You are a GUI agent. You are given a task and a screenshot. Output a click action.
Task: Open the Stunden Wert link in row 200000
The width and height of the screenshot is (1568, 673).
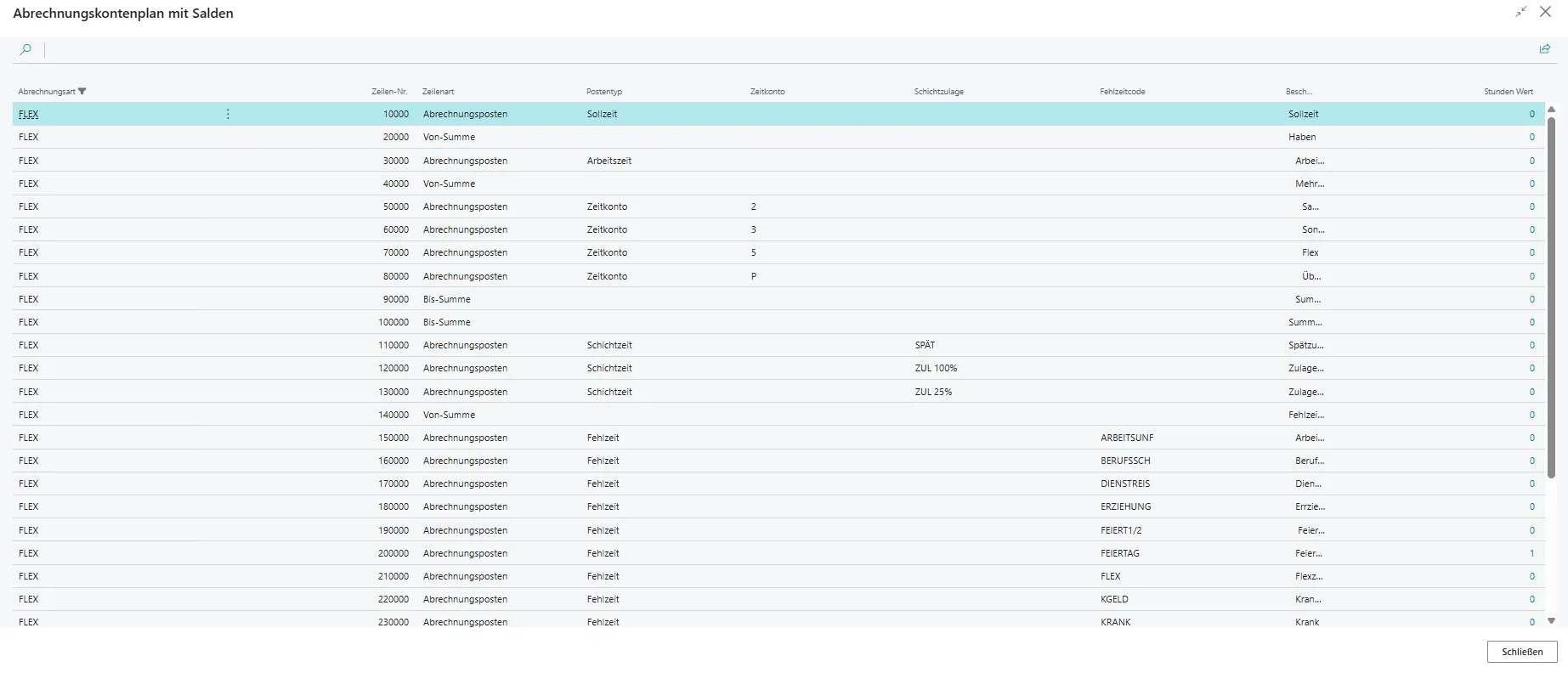pos(1531,553)
